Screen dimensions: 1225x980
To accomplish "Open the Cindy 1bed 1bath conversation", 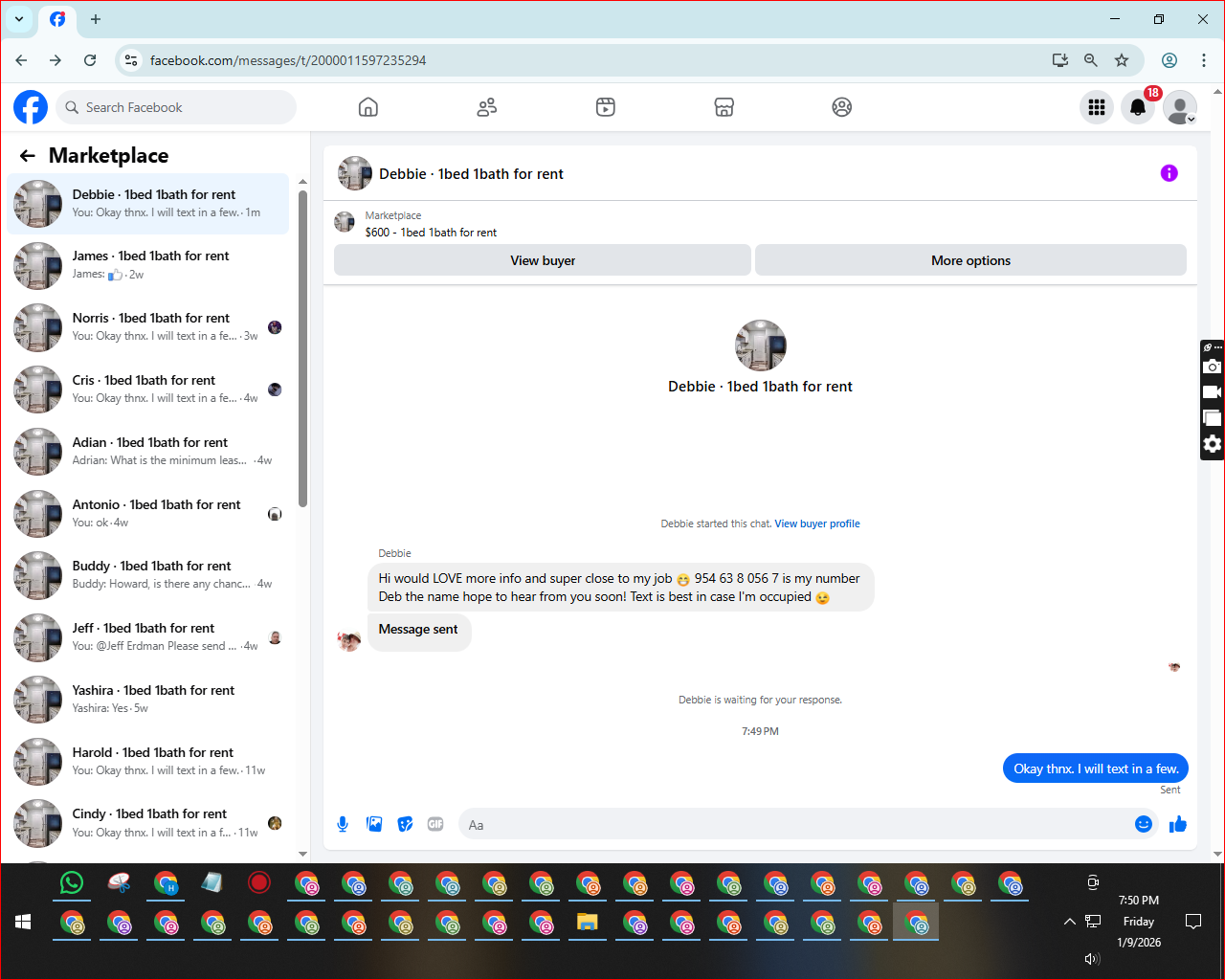I will tap(148, 823).
